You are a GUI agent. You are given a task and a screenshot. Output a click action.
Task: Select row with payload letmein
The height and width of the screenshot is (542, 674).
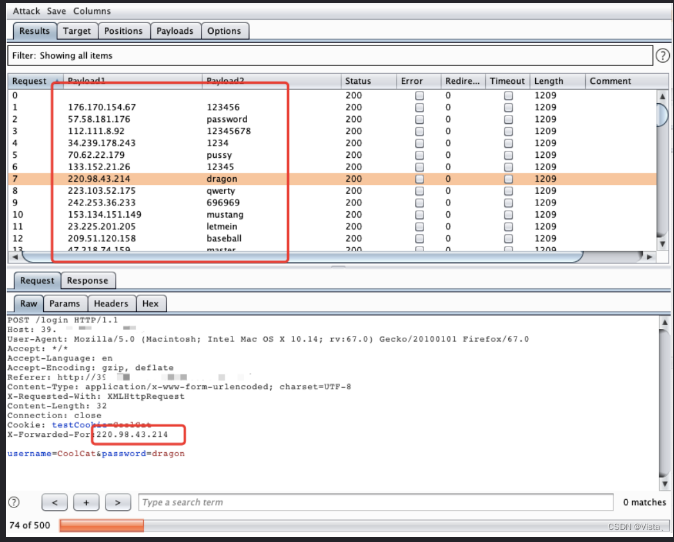tap(332, 227)
